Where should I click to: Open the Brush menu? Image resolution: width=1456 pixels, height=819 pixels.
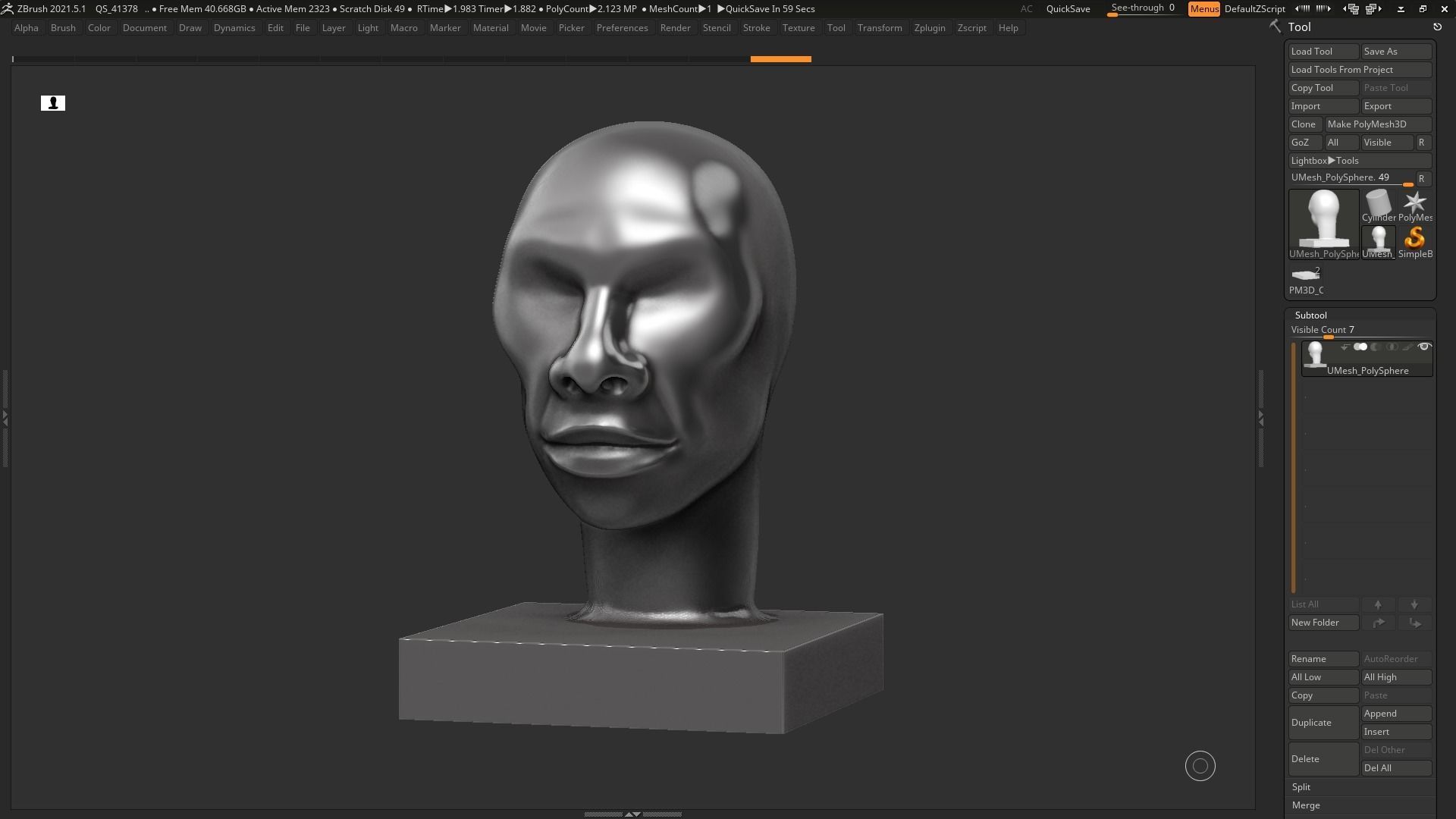tap(63, 28)
